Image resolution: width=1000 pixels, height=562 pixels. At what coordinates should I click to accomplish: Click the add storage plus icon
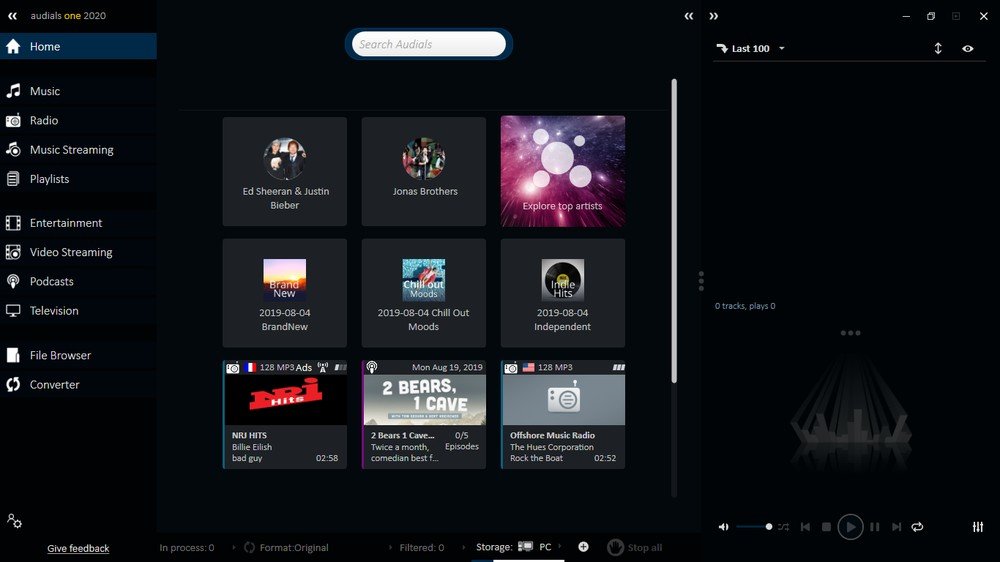[583, 547]
